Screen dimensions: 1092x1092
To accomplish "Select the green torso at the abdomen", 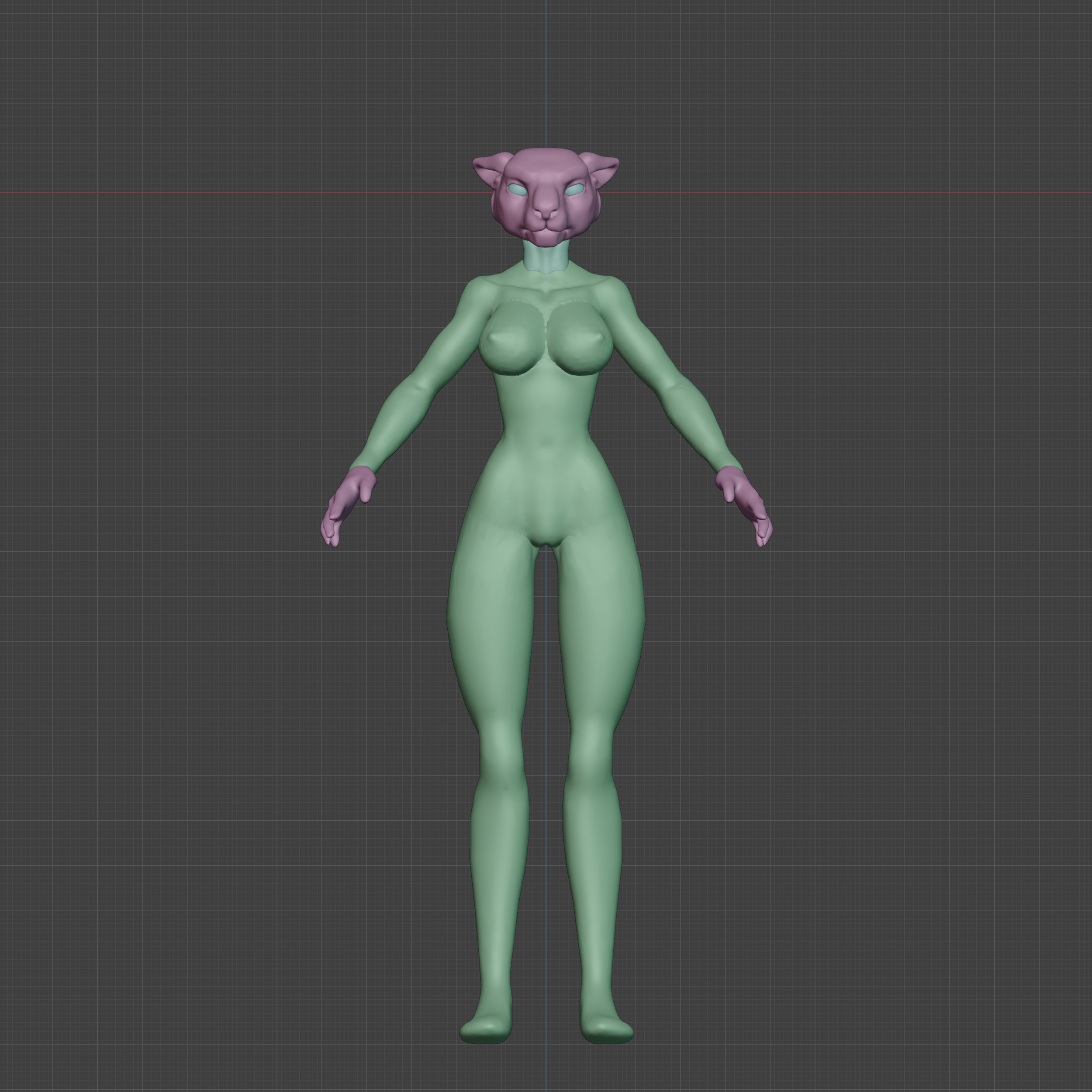I will tap(546, 418).
